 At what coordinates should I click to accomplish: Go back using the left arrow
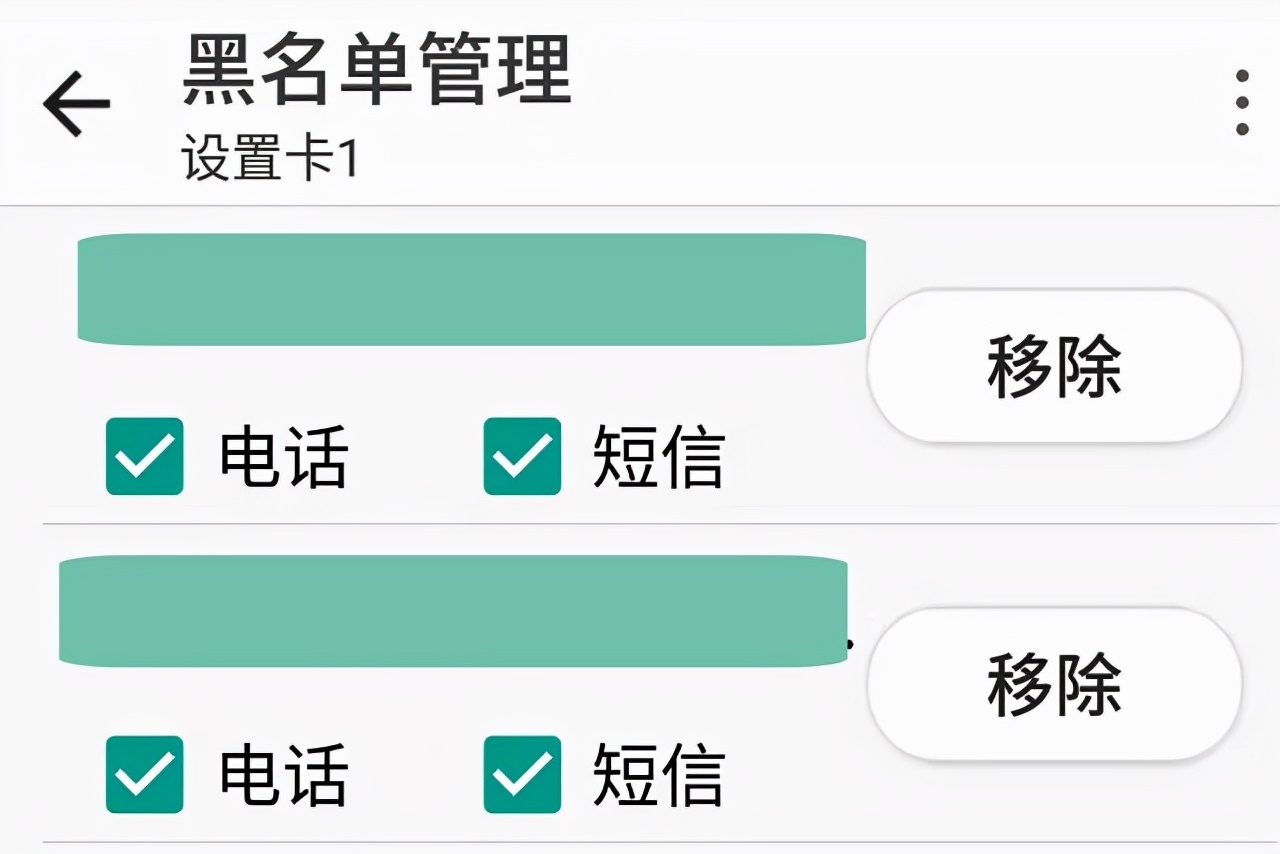pyautogui.click(x=76, y=103)
